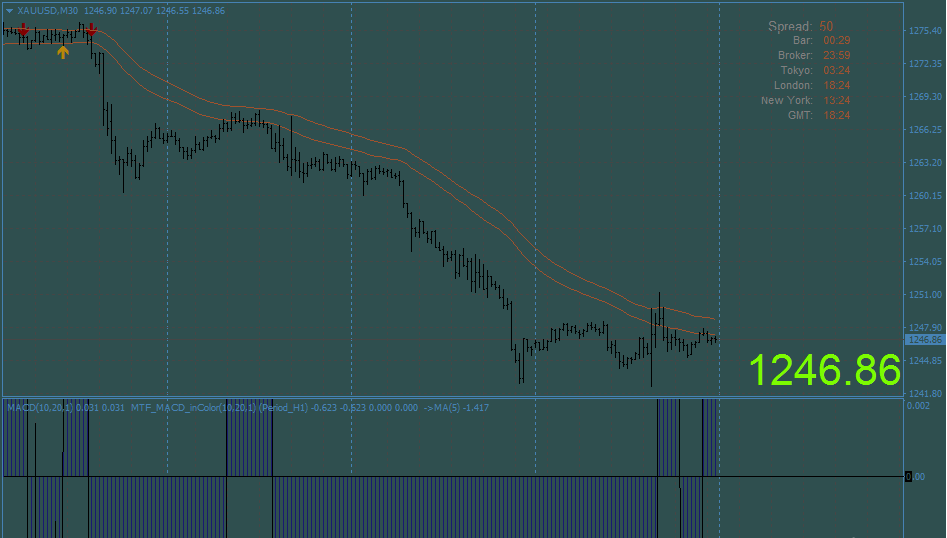The width and height of the screenshot is (947, 538).
Task: Click the GMT time 18:24 label
Action: (836, 115)
